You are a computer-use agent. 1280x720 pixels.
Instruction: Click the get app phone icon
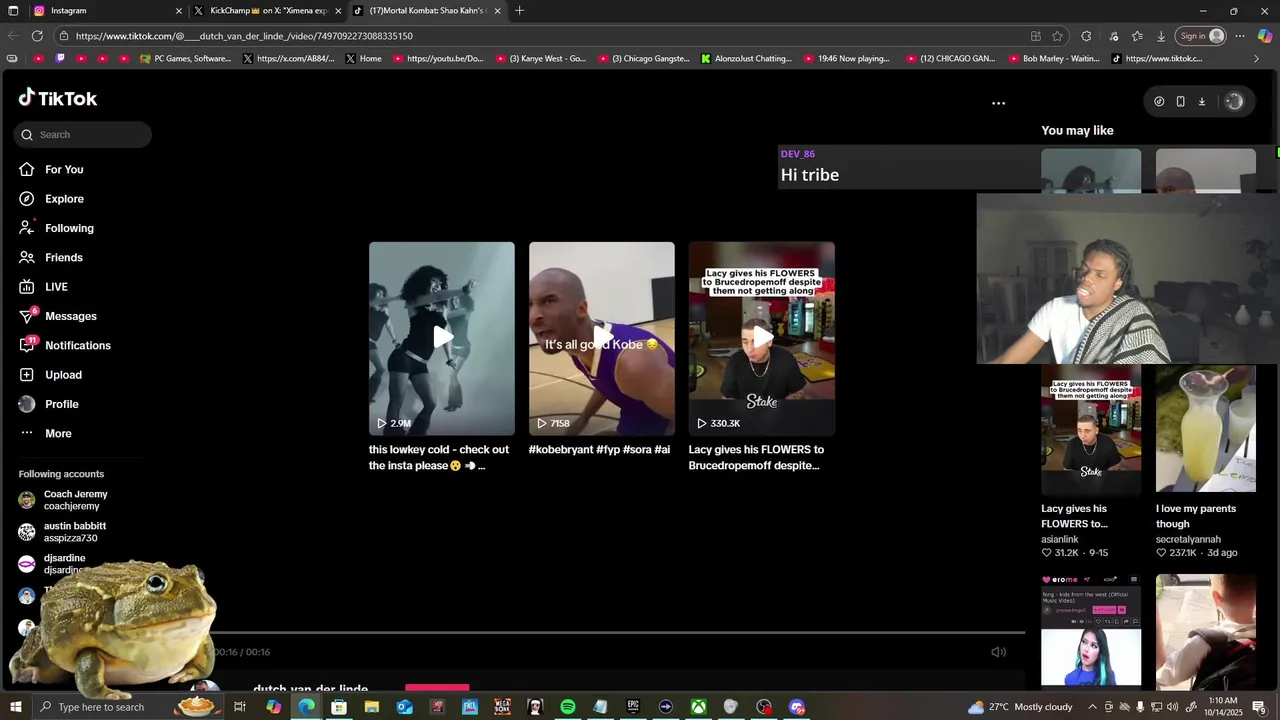[x=1180, y=101]
